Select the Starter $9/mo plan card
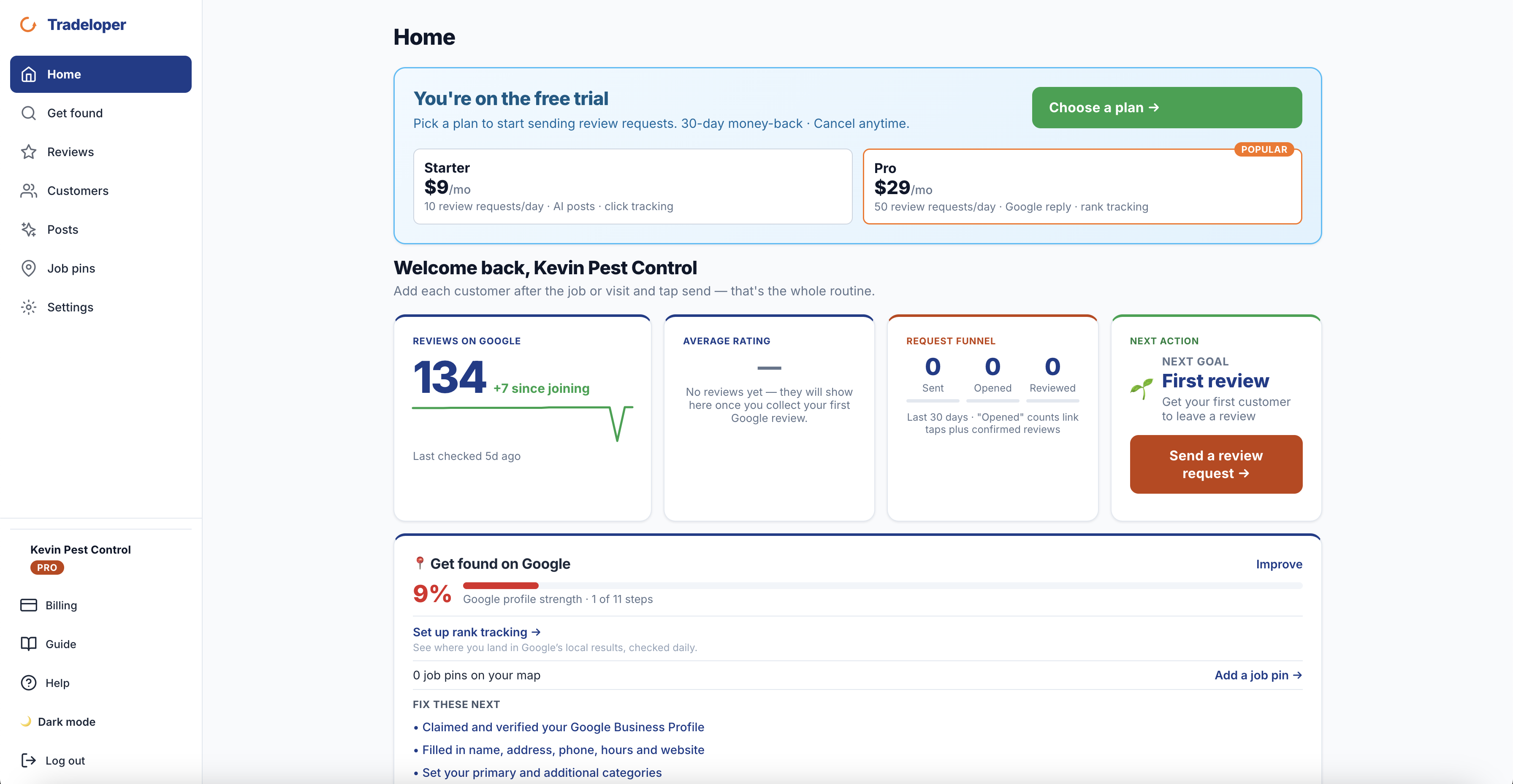Screen dimensions: 1513x784 click(632, 186)
